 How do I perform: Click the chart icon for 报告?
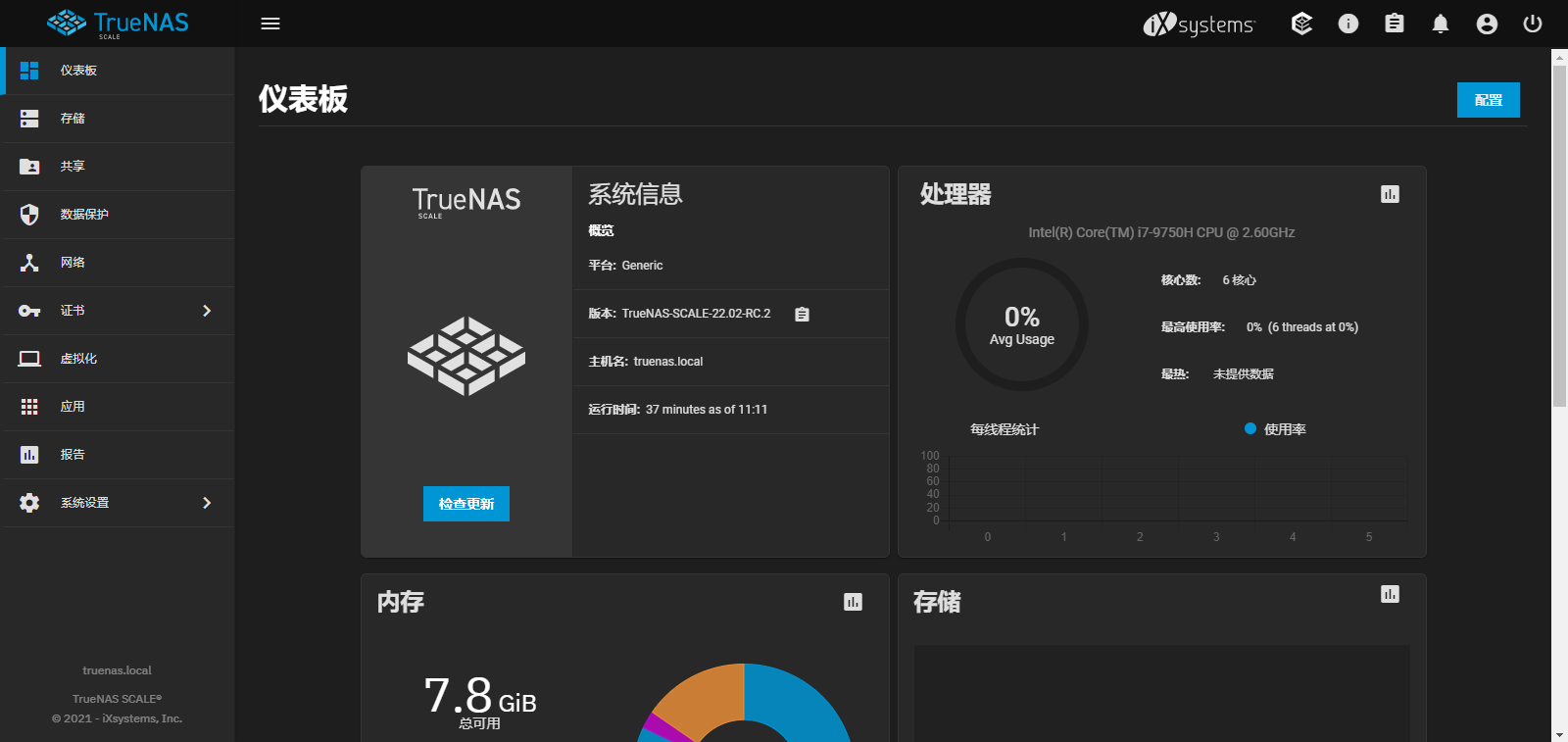(29, 455)
